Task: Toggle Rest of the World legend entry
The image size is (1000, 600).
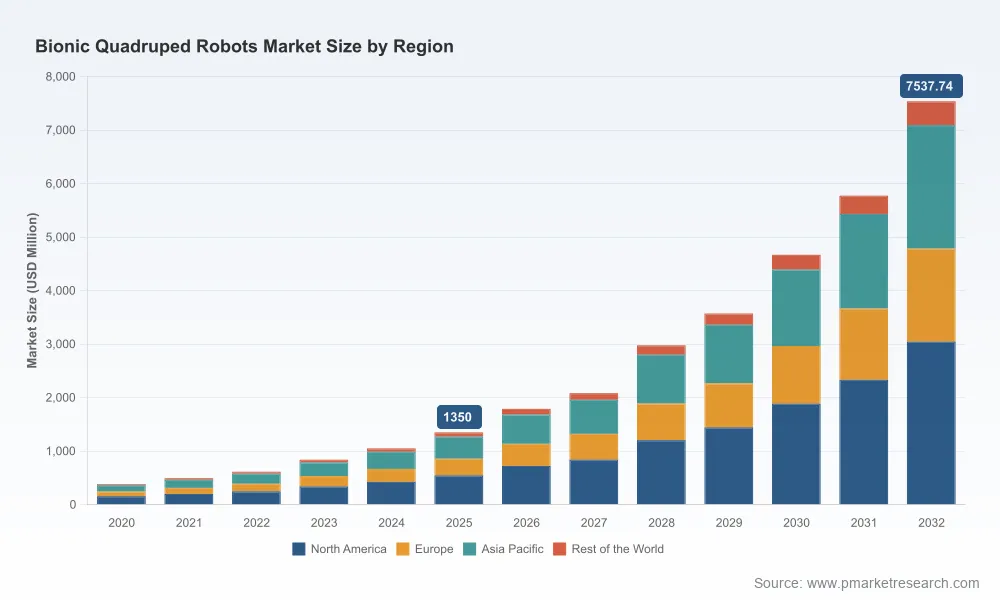Action: (608, 549)
